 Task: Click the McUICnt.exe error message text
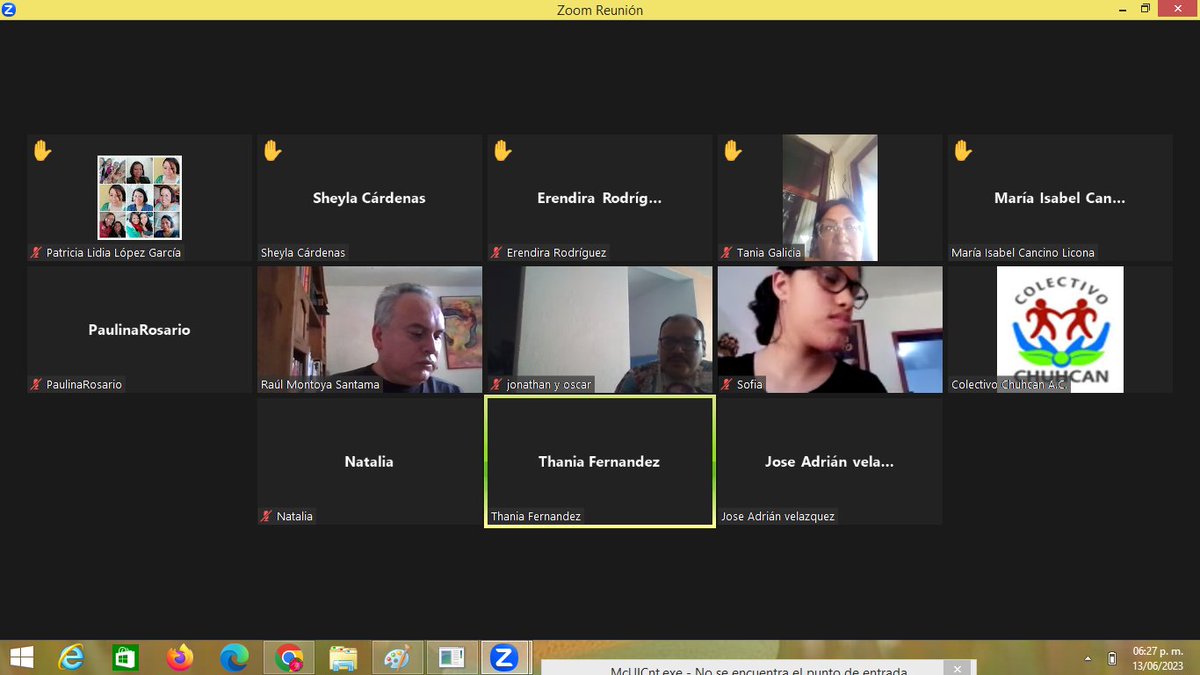tap(758, 670)
